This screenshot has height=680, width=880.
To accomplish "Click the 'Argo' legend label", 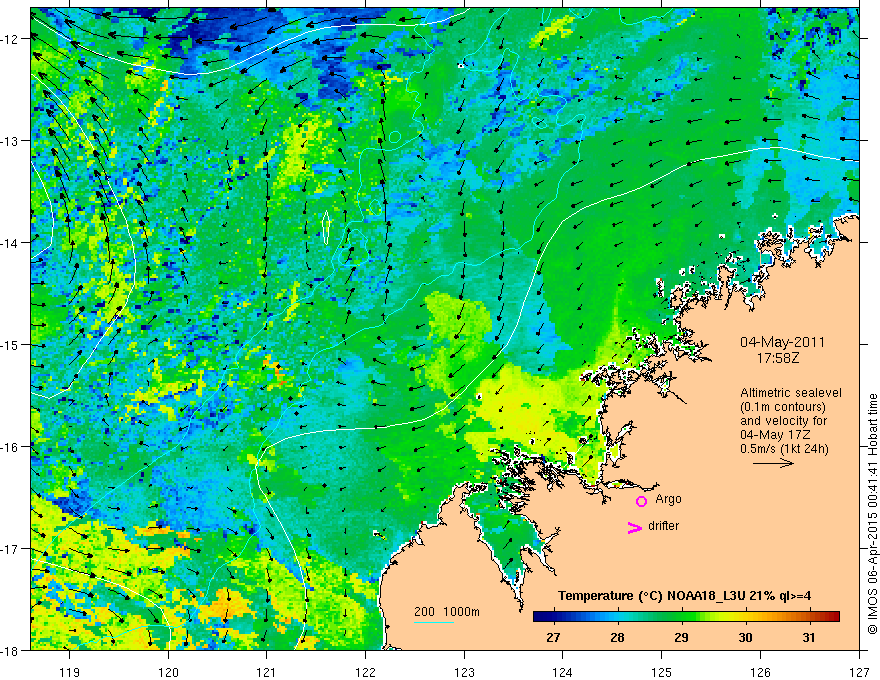I will click(668, 499).
